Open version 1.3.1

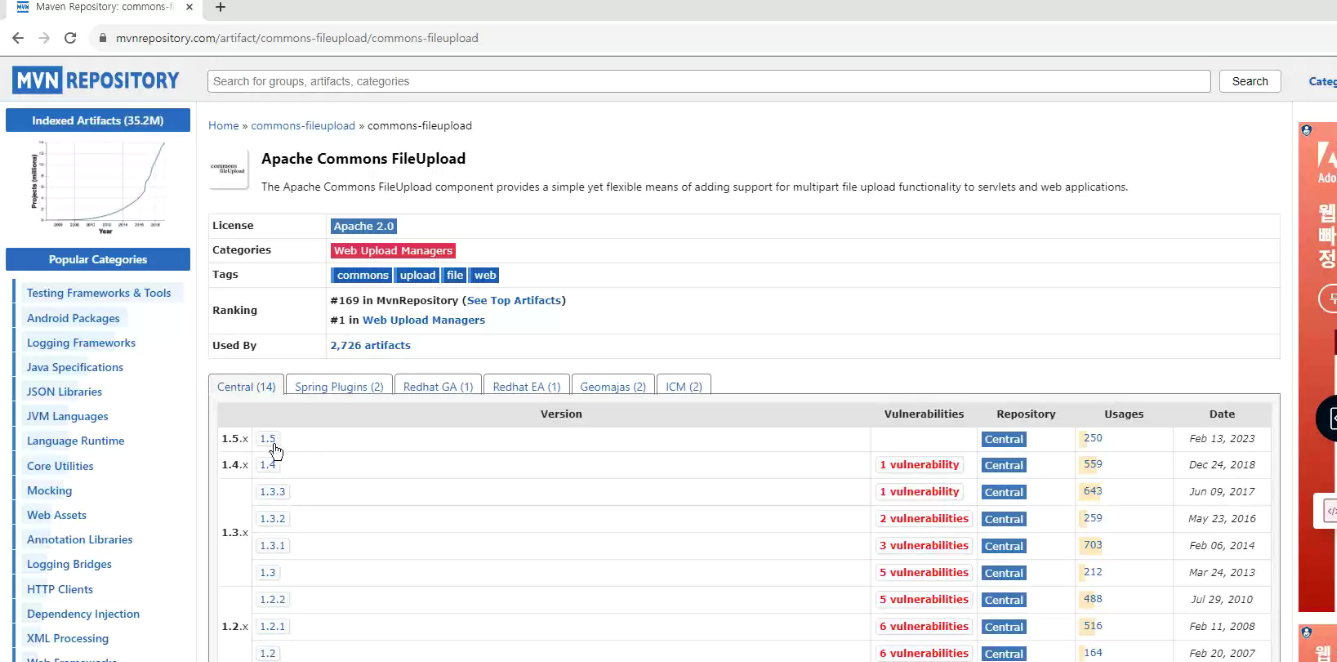tap(272, 546)
